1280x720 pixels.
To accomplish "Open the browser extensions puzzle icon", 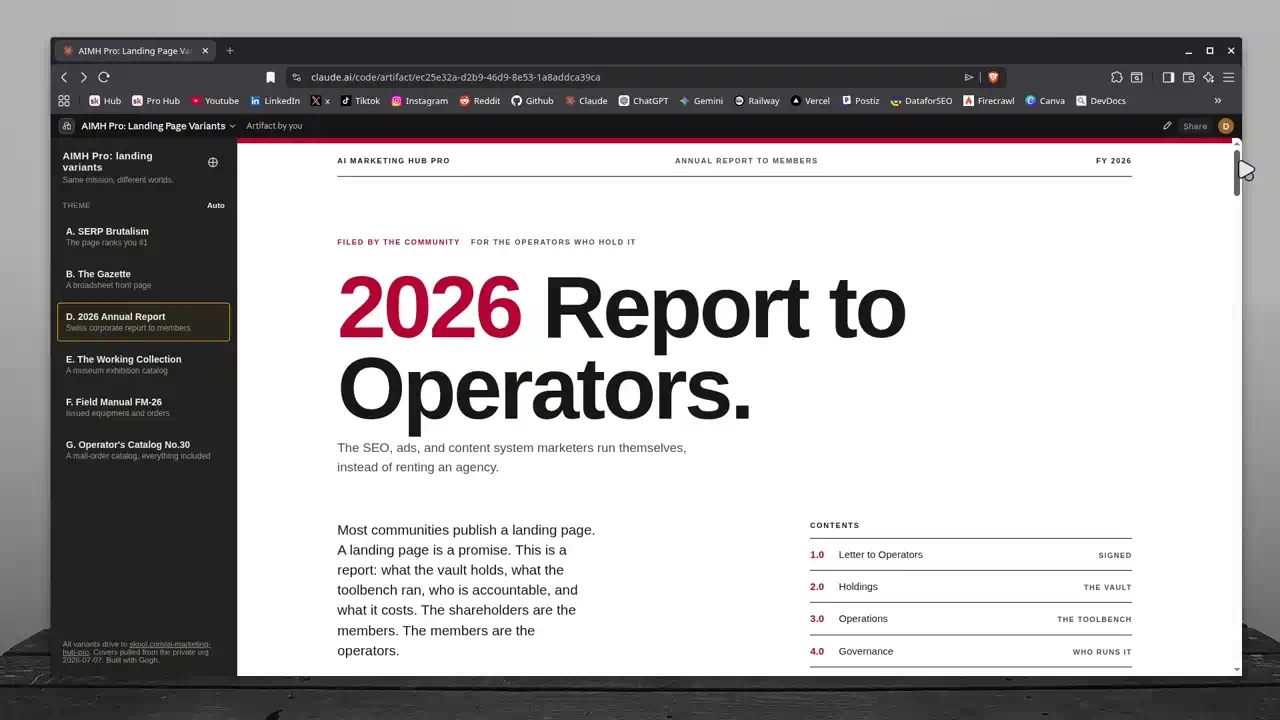I will (x=1117, y=77).
